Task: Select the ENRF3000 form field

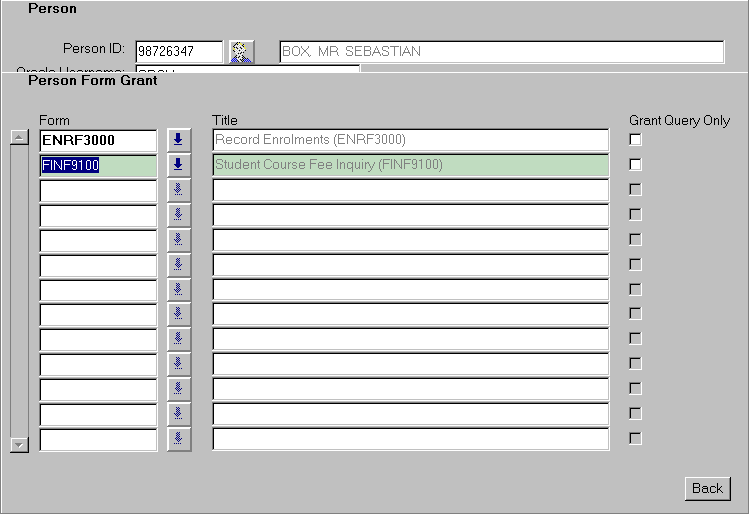Action: tap(98, 140)
